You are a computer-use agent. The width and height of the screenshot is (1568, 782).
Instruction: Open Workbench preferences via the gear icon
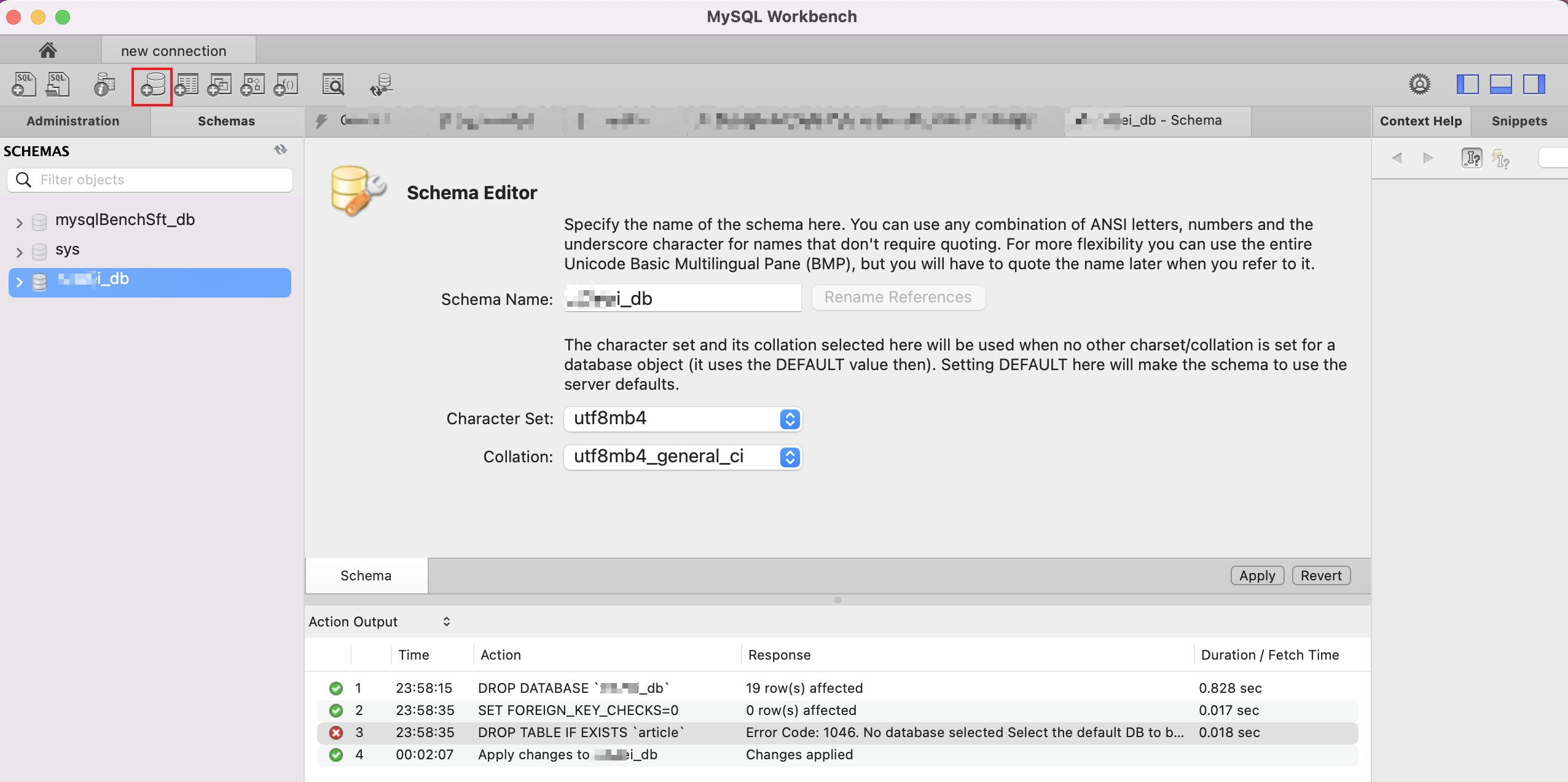[x=1419, y=84]
